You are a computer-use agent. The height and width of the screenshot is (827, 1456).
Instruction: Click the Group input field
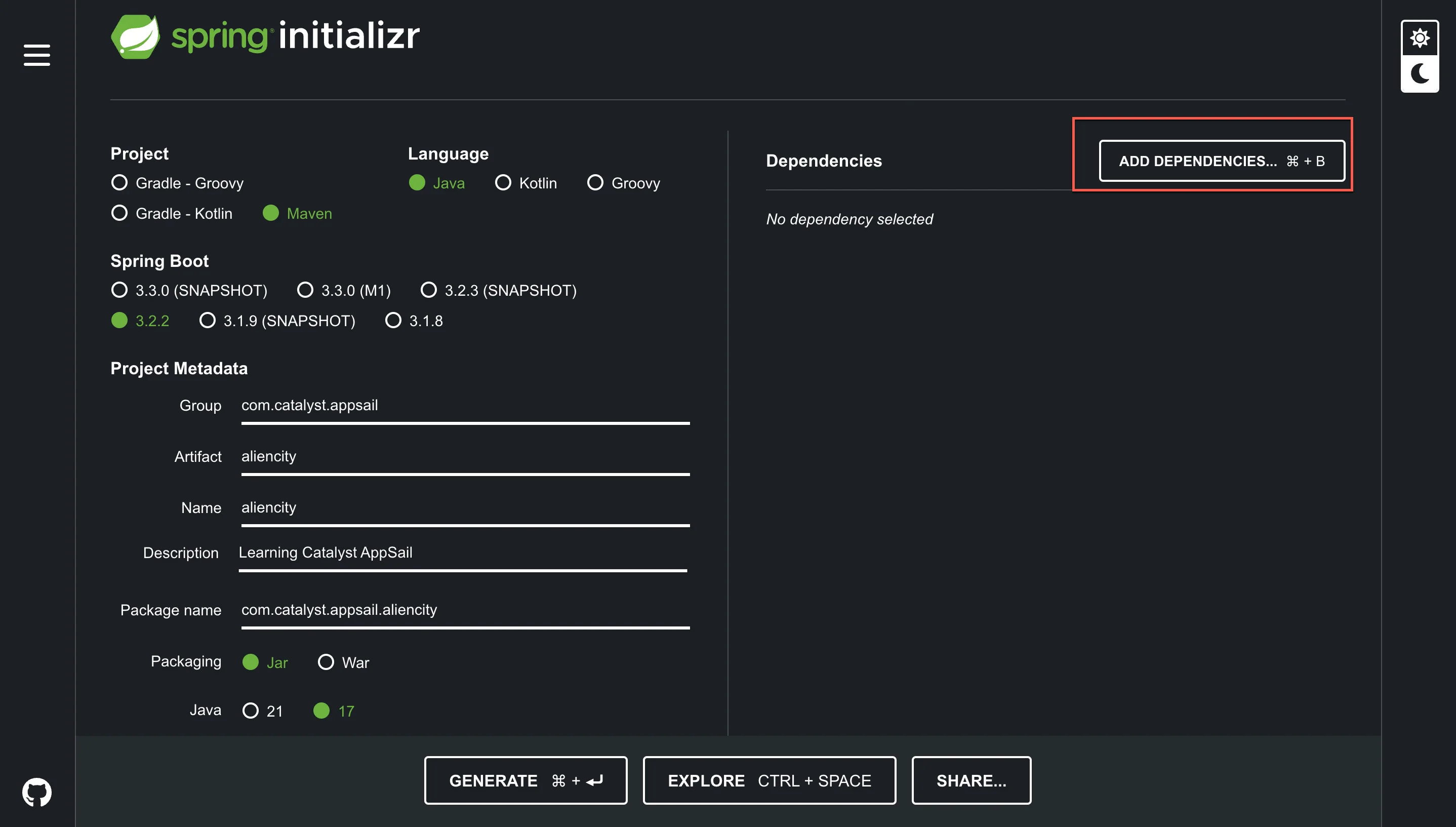pyautogui.click(x=465, y=406)
